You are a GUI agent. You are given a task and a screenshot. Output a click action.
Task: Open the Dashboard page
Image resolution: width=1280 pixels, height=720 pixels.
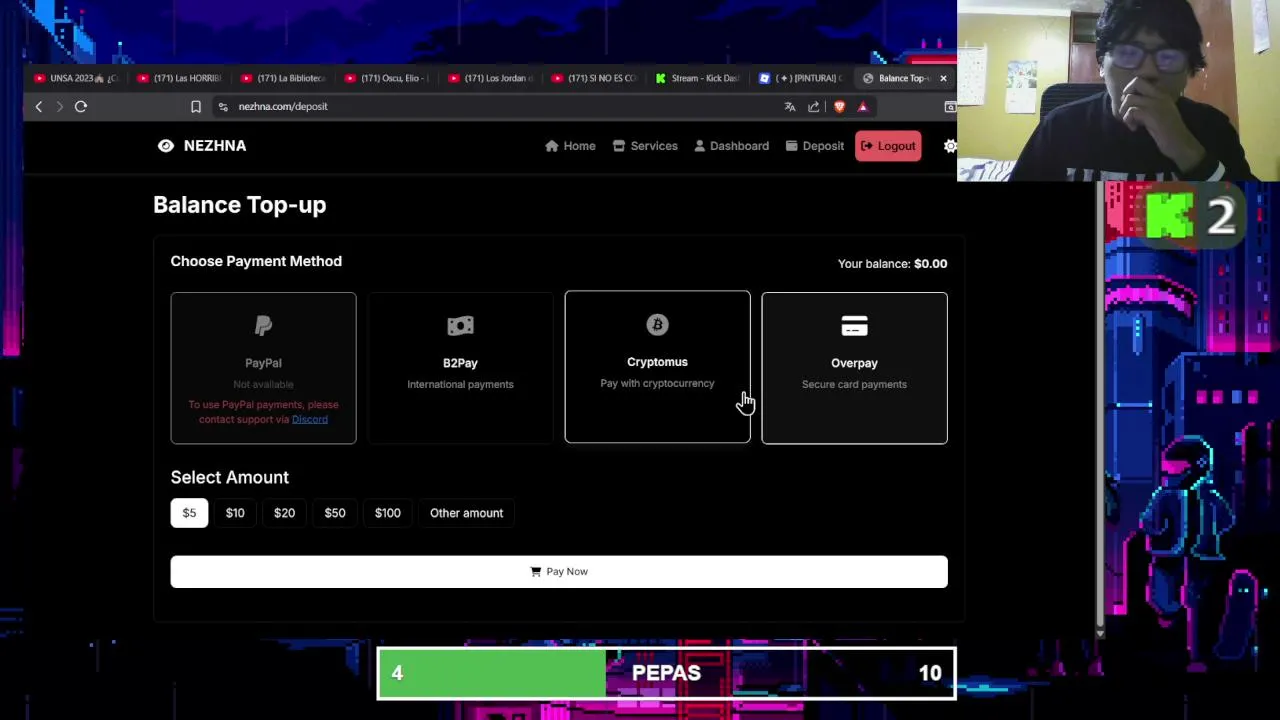pos(731,146)
